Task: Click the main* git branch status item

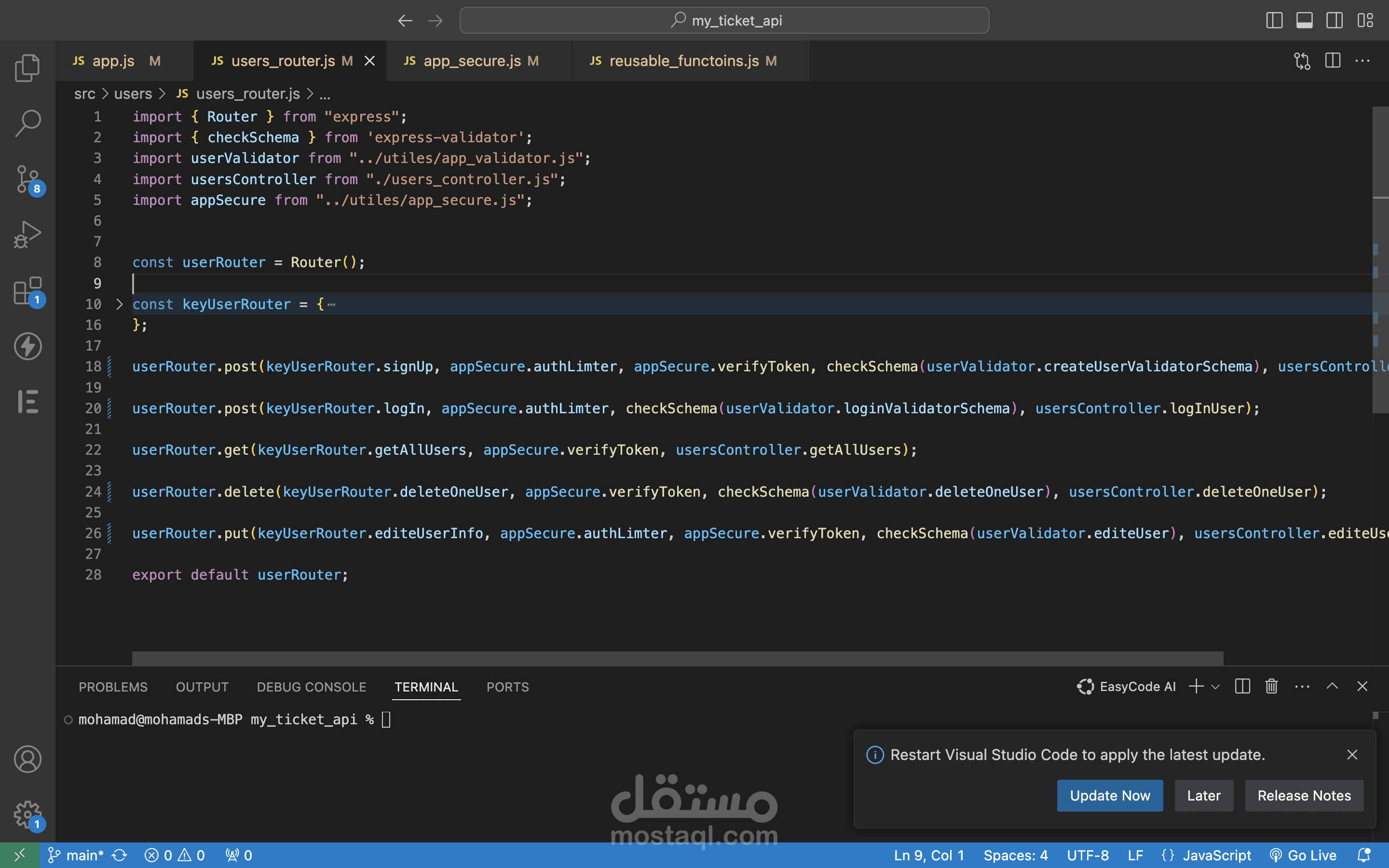Action: [76, 855]
